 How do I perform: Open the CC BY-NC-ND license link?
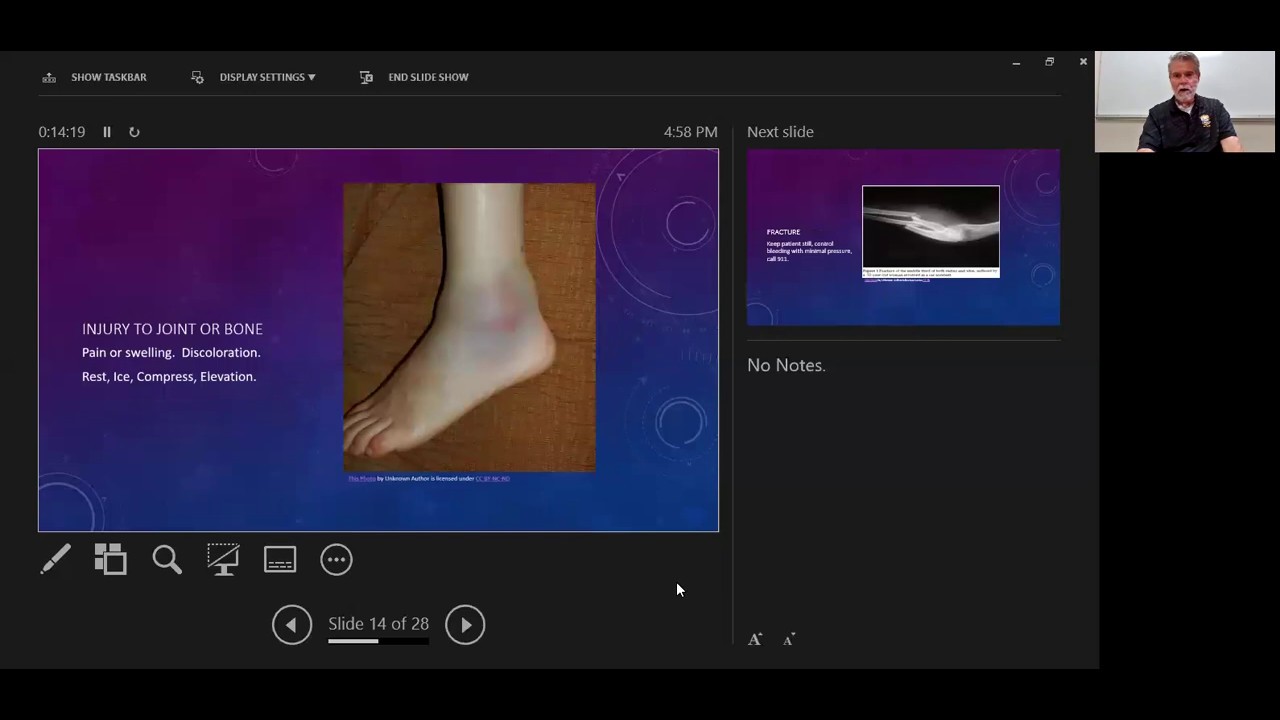(492, 479)
